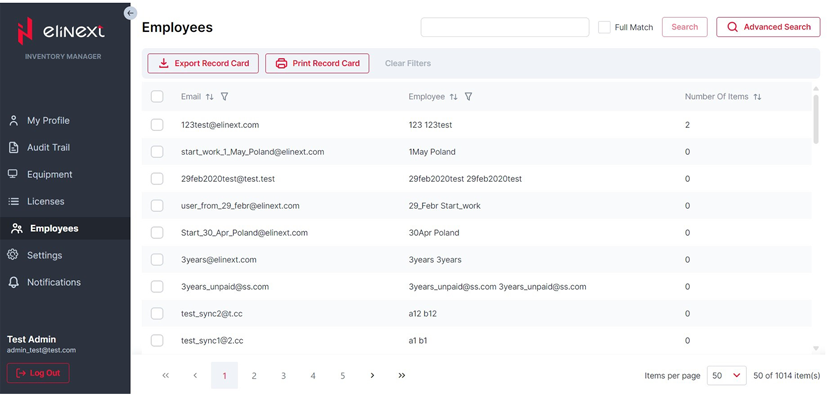Click employee name '1May Poland'
Image resolution: width=834 pixels, height=396 pixels.
[432, 152]
